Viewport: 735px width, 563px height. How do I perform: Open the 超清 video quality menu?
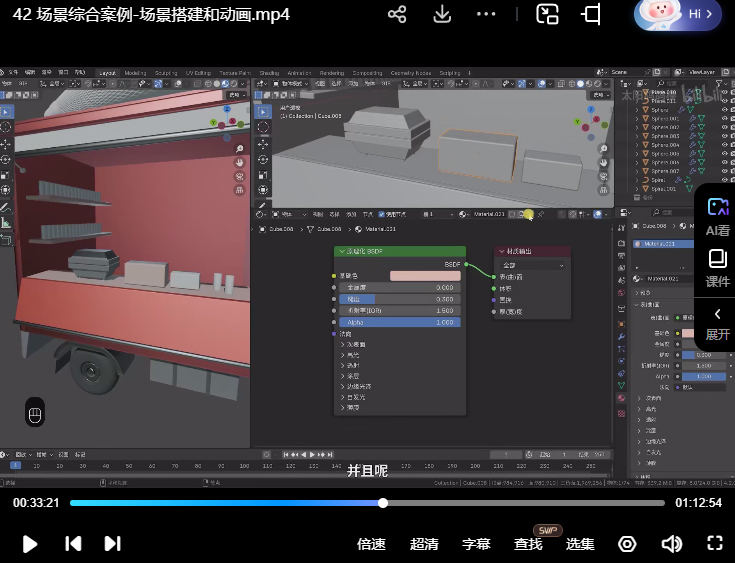pyautogui.click(x=424, y=544)
